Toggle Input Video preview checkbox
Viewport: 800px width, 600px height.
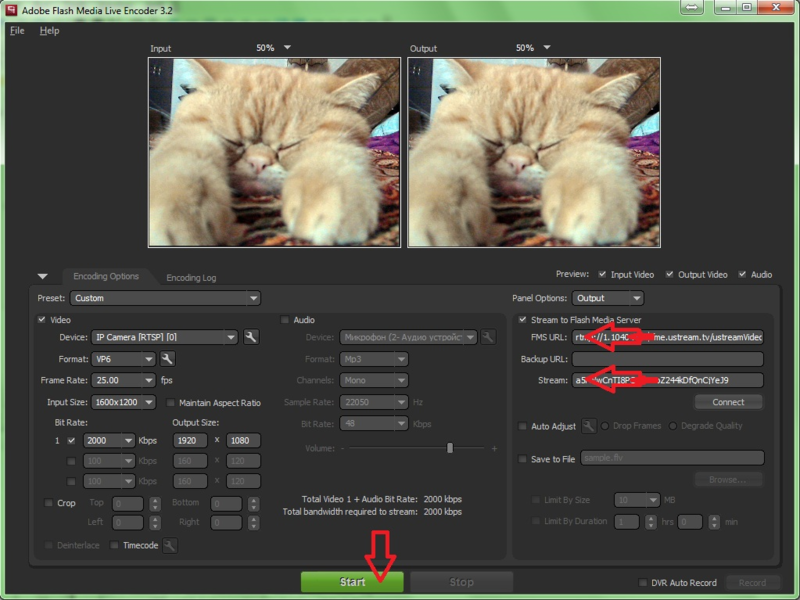coord(602,274)
